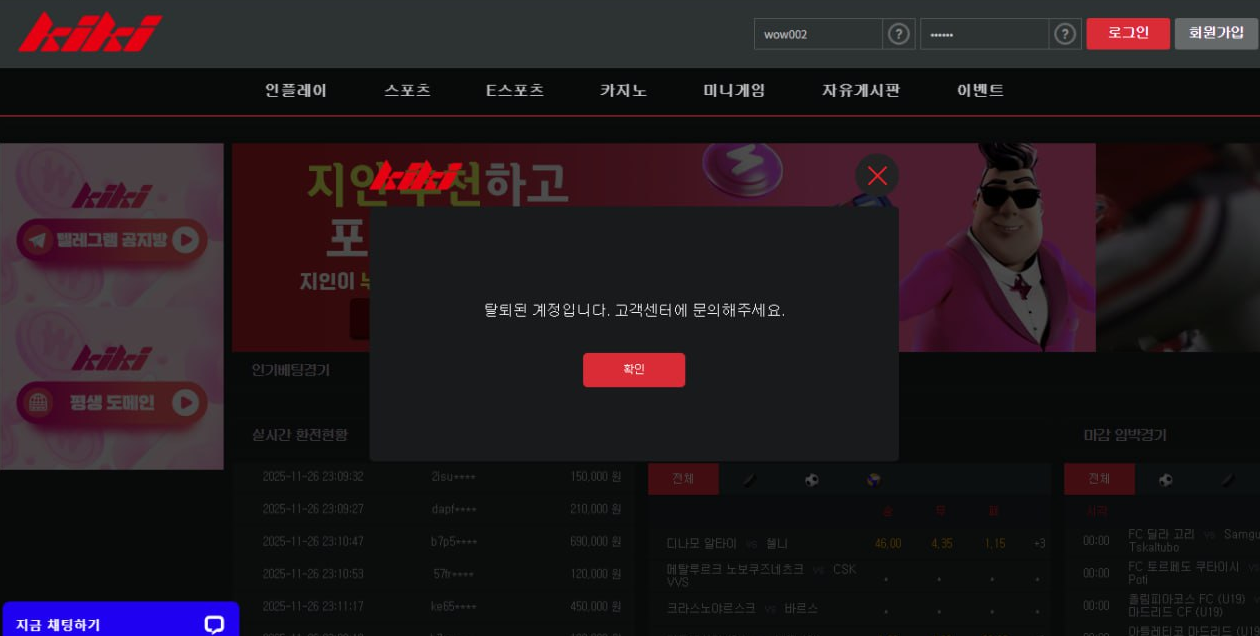
Task: Select the volleyball sport filter icon
Action: [x=873, y=479]
